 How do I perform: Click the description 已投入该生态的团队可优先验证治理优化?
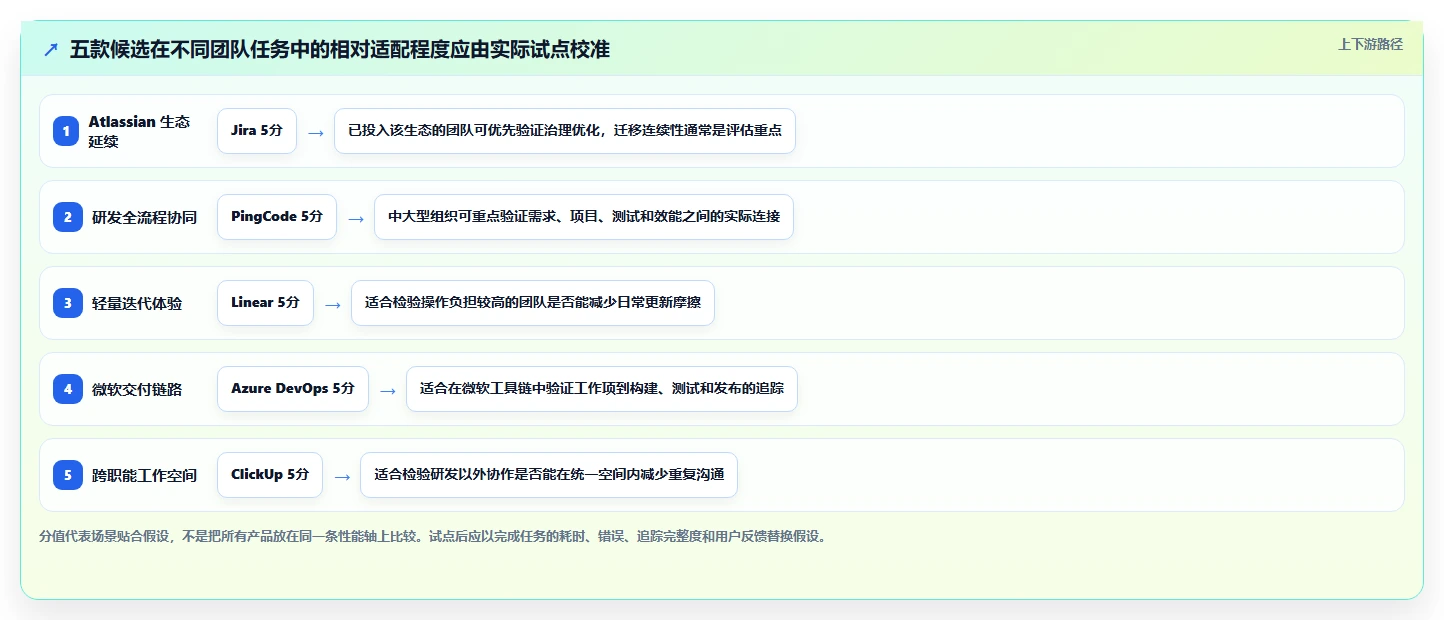click(x=565, y=131)
